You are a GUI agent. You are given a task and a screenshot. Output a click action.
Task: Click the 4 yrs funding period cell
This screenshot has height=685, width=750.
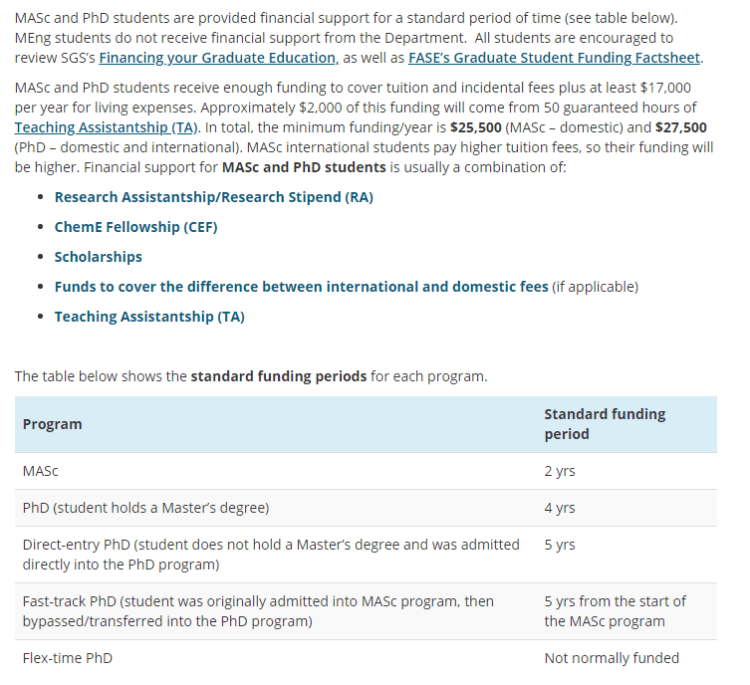pyautogui.click(x=559, y=508)
